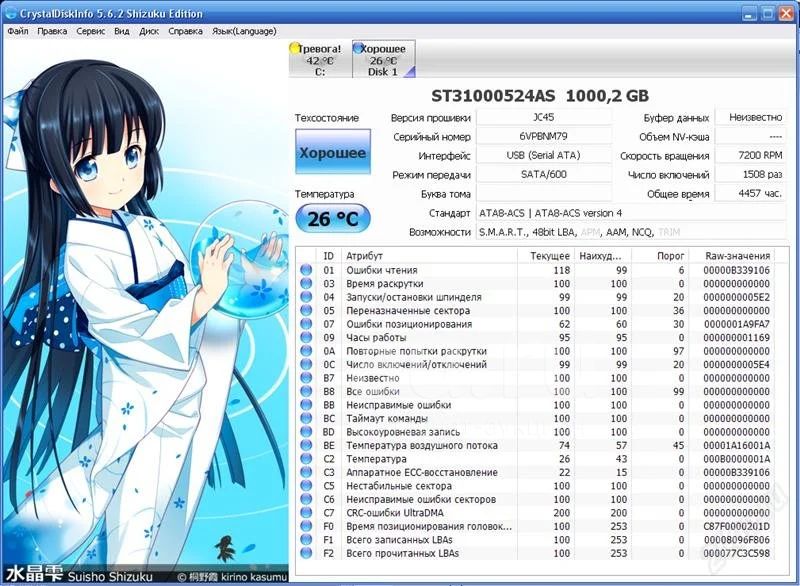Open the Диск menu
Image resolution: width=800 pixels, height=586 pixels.
coord(148,32)
